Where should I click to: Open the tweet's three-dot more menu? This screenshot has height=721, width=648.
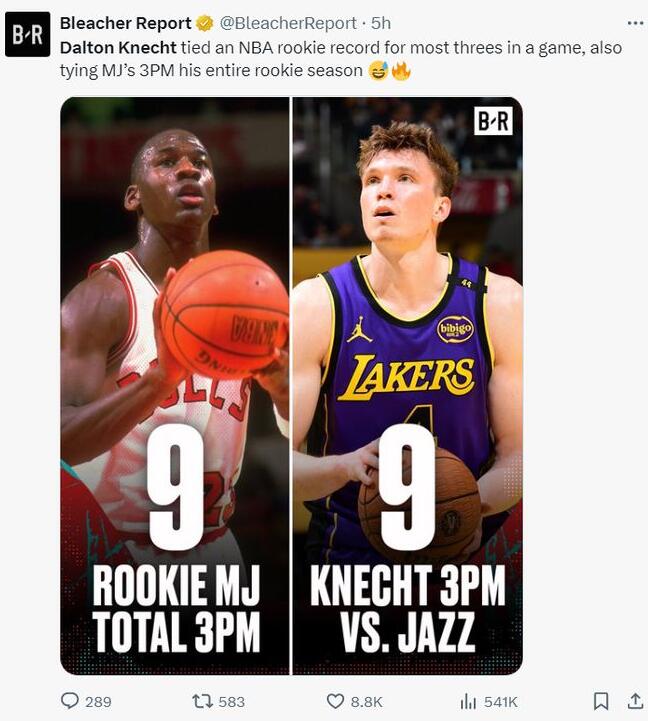click(x=635, y=23)
